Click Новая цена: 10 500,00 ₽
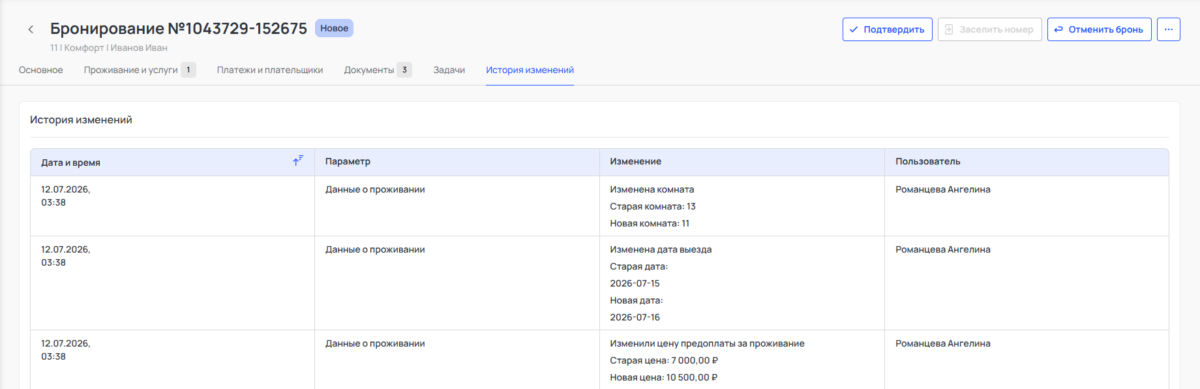The width and height of the screenshot is (1200, 389). coord(664,377)
